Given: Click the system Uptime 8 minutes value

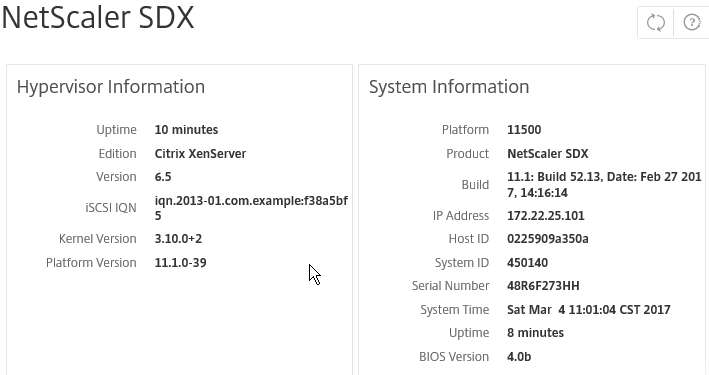Looking at the screenshot, I should pyautogui.click(x=535, y=333).
